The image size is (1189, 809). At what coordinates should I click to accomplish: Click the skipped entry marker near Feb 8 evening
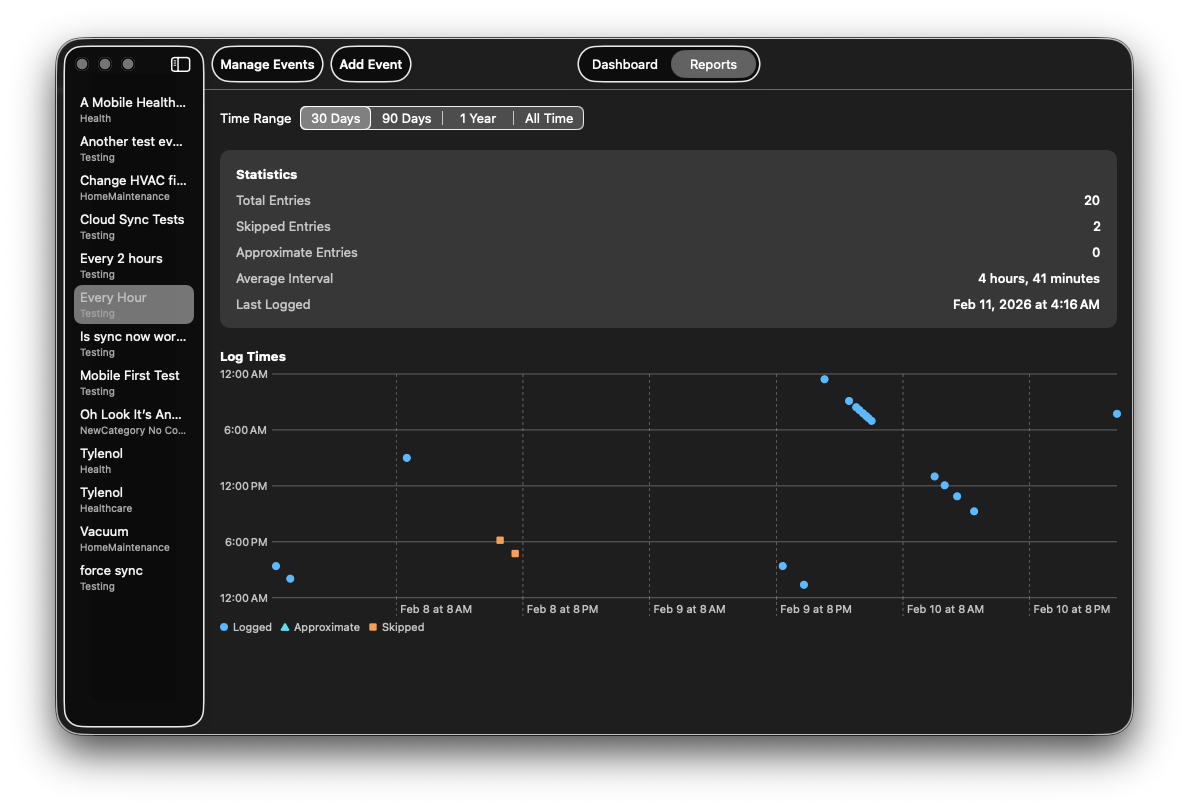(x=500, y=540)
